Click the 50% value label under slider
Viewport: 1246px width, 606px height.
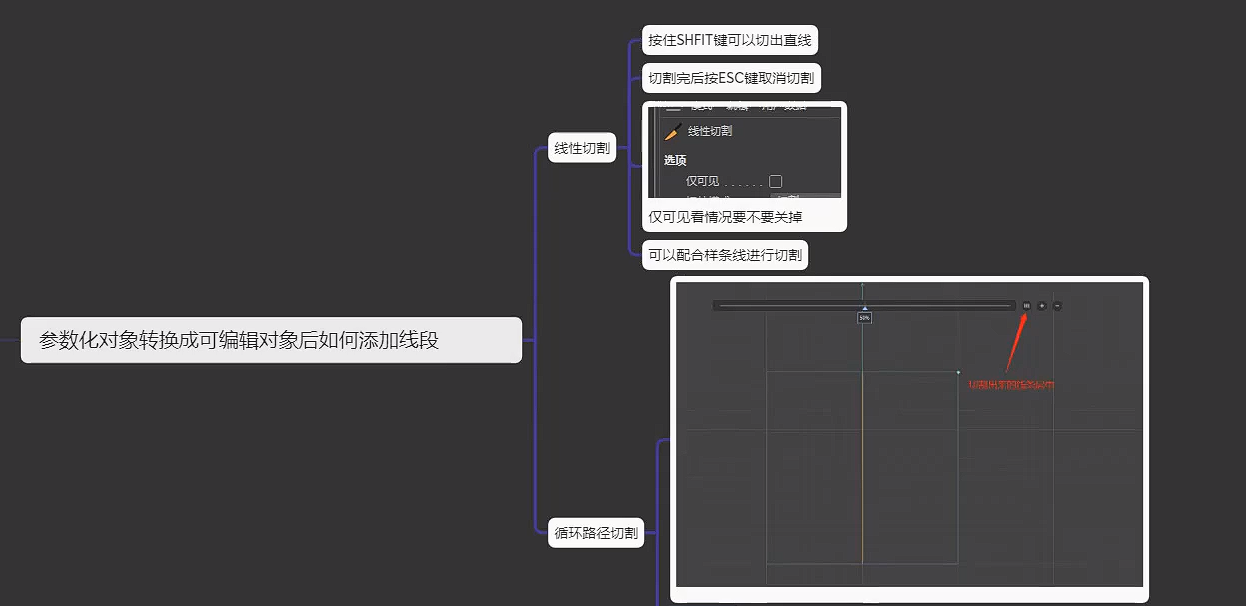point(864,318)
